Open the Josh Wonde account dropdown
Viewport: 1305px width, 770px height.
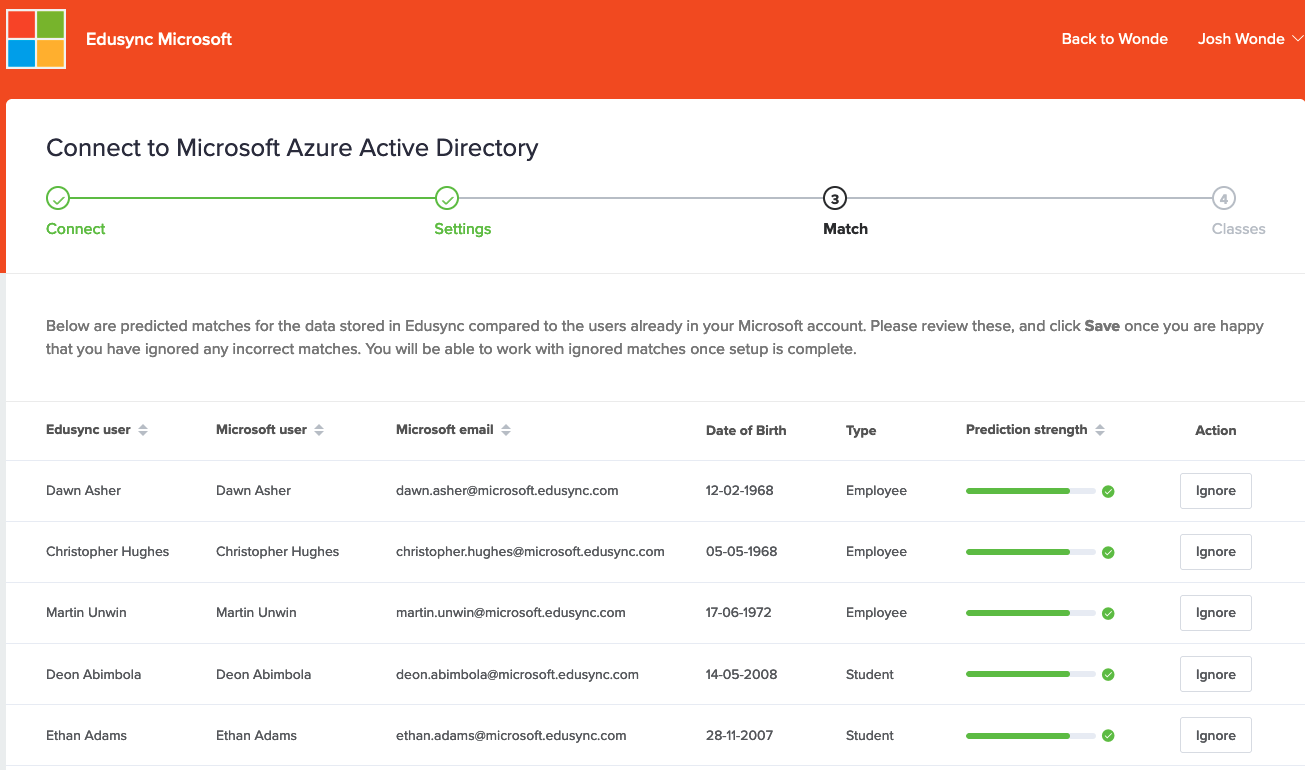click(x=1250, y=39)
